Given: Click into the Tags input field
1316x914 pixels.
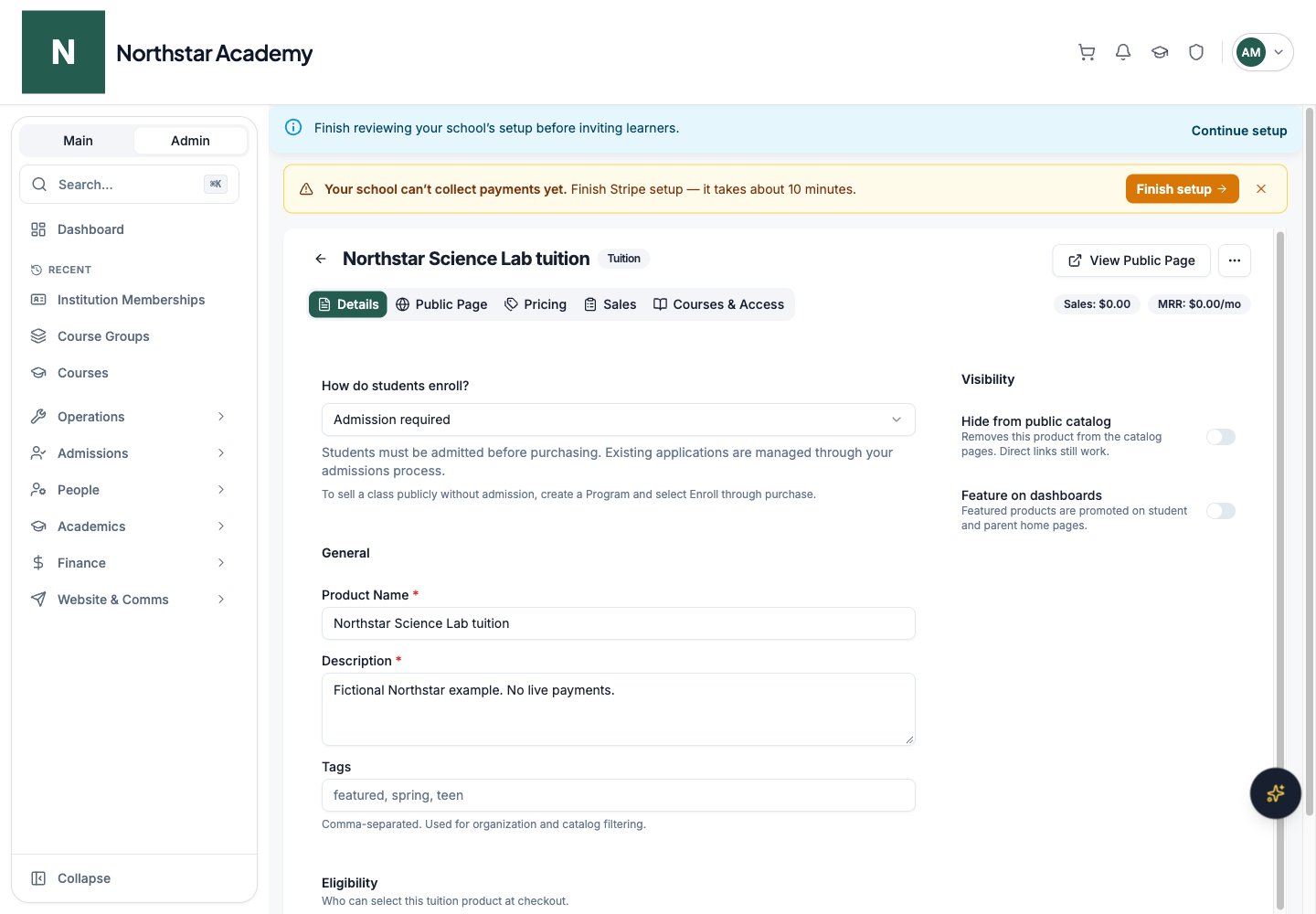Looking at the screenshot, I should click(x=619, y=795).
